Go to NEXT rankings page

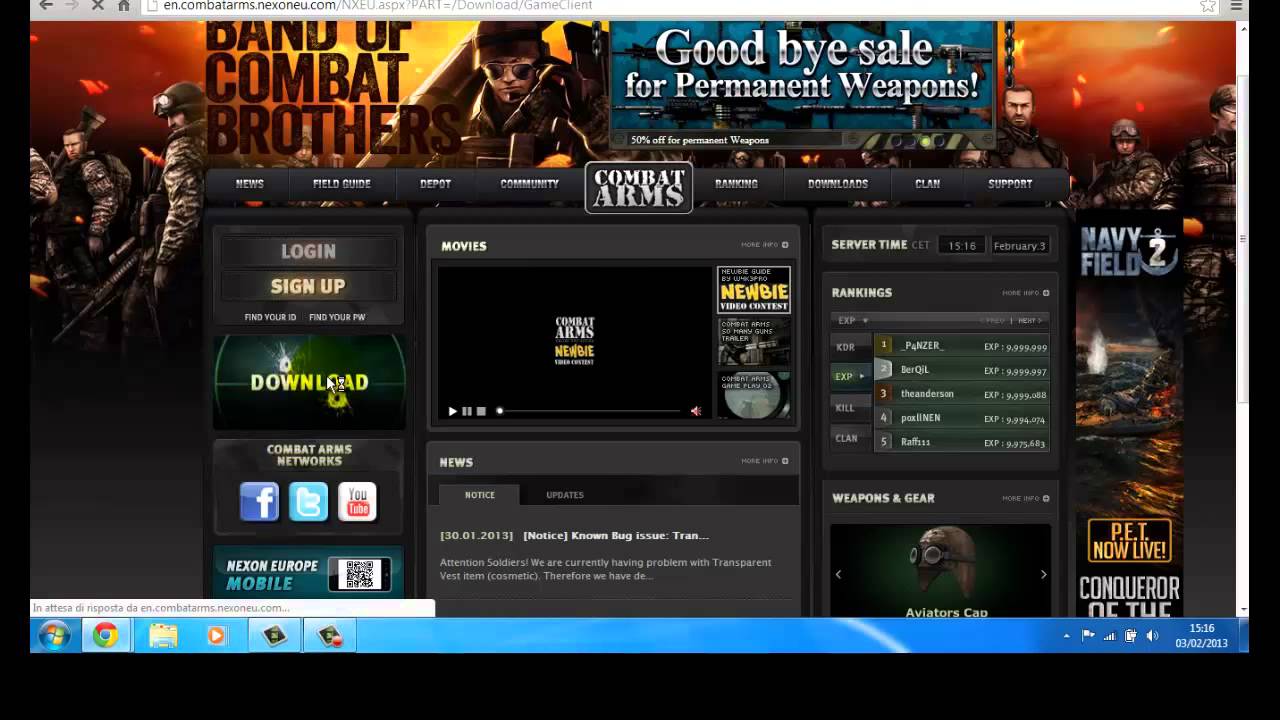pyautogui.click(x=1030, y=321)
